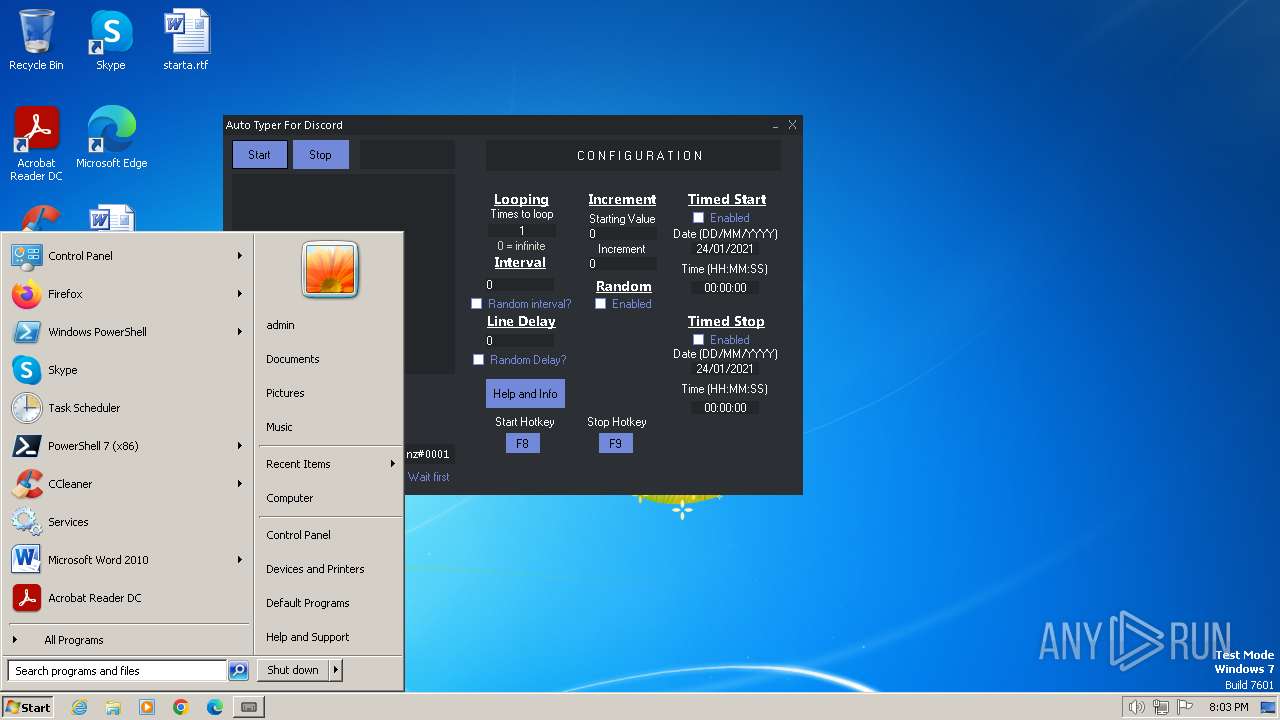Open File Explorer from taskbar
The width and height of the screenshot is (1280, 720).
coord(113,707)
